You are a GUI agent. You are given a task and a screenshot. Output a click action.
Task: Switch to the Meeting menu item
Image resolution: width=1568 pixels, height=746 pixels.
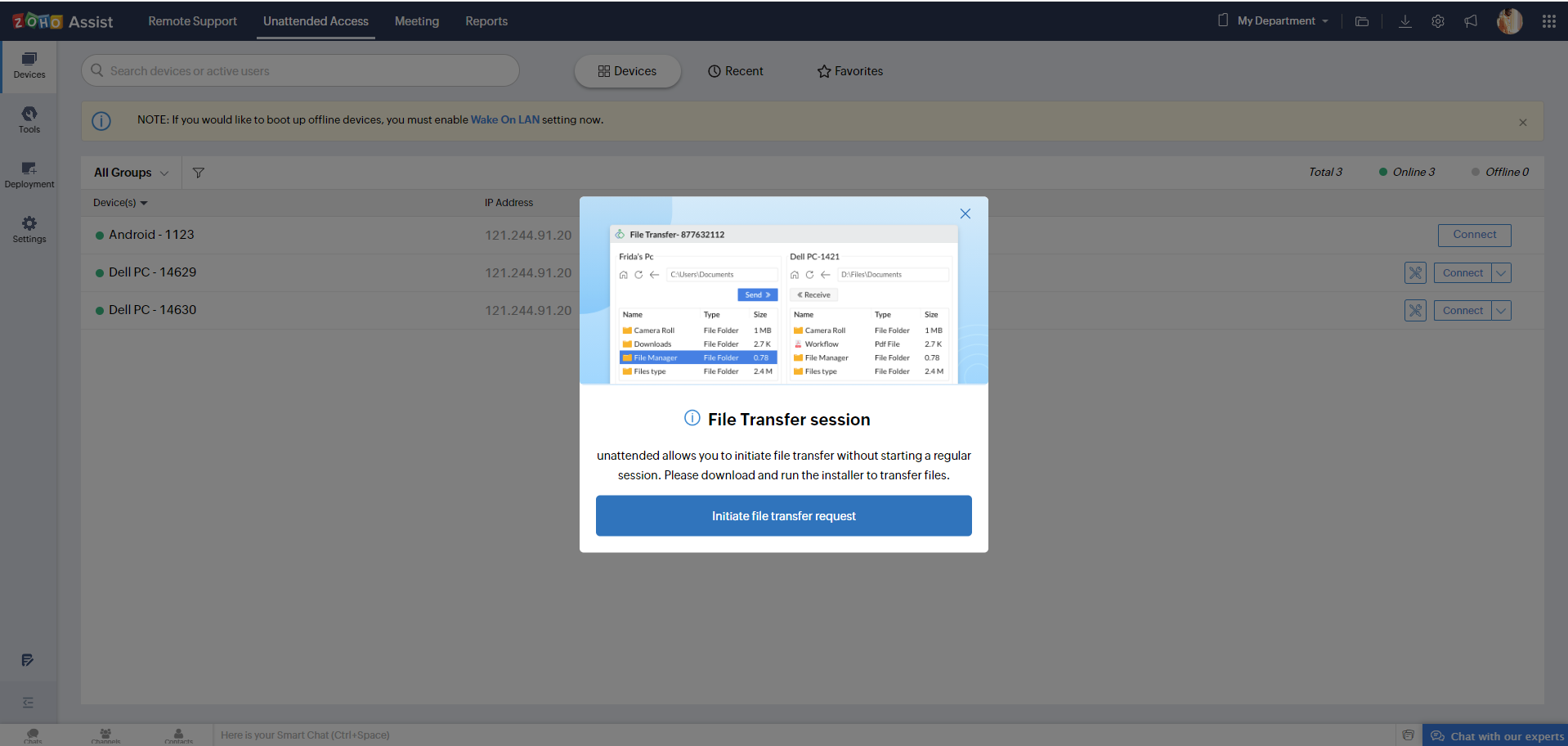point(416,21)
